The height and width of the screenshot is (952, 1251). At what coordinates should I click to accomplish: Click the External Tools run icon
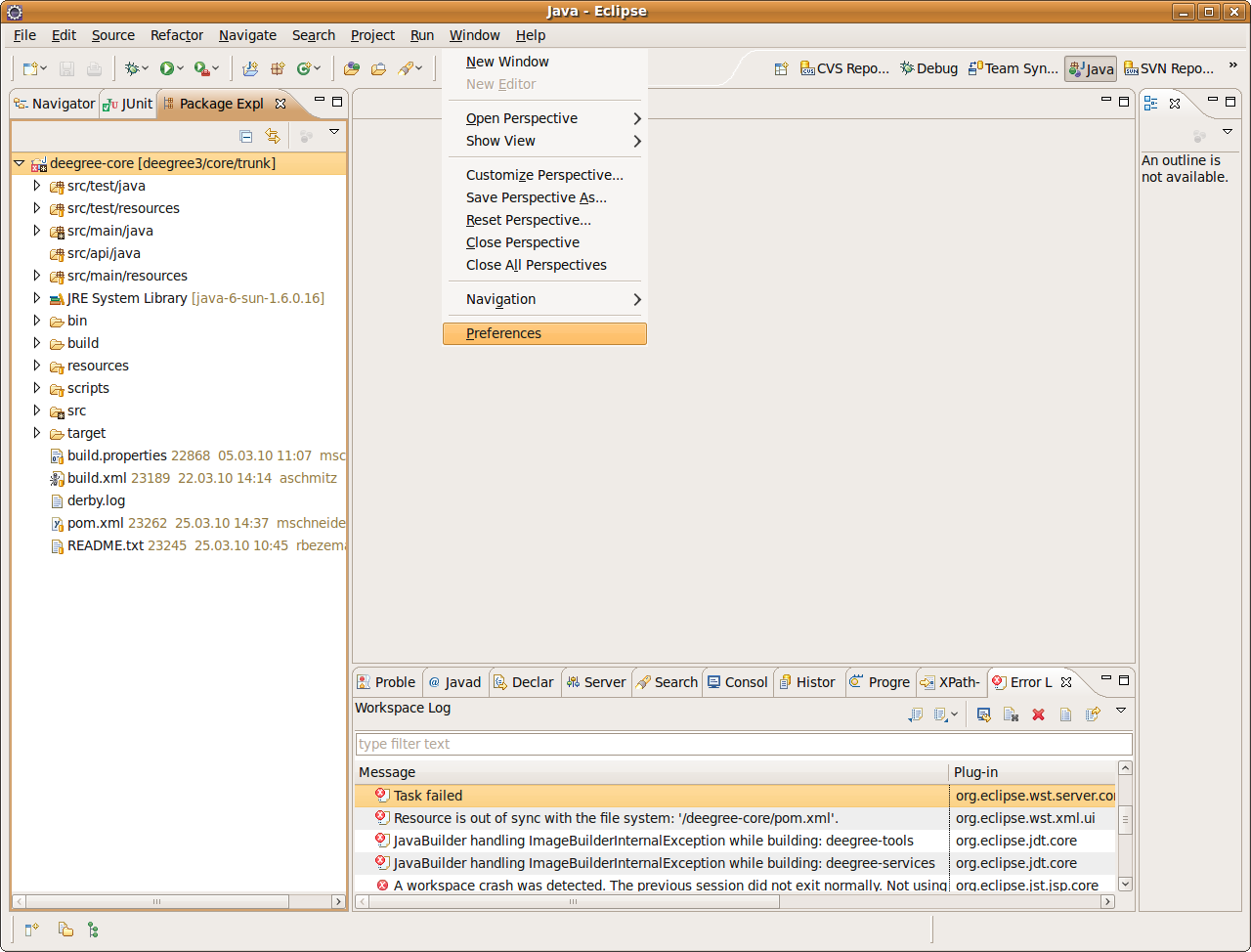tap(201, 68)
